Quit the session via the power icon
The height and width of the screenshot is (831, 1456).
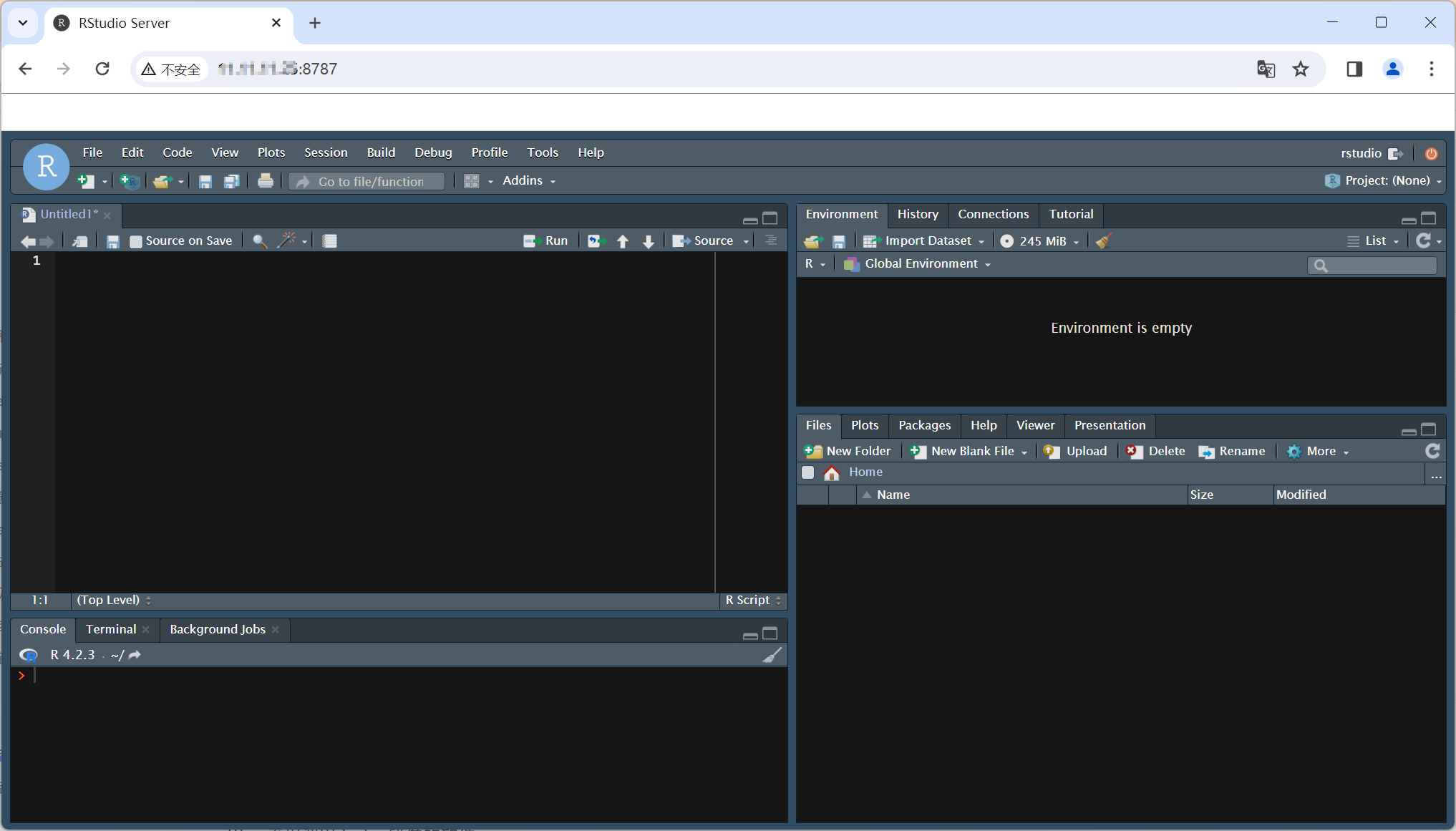tap(1430, 153)
